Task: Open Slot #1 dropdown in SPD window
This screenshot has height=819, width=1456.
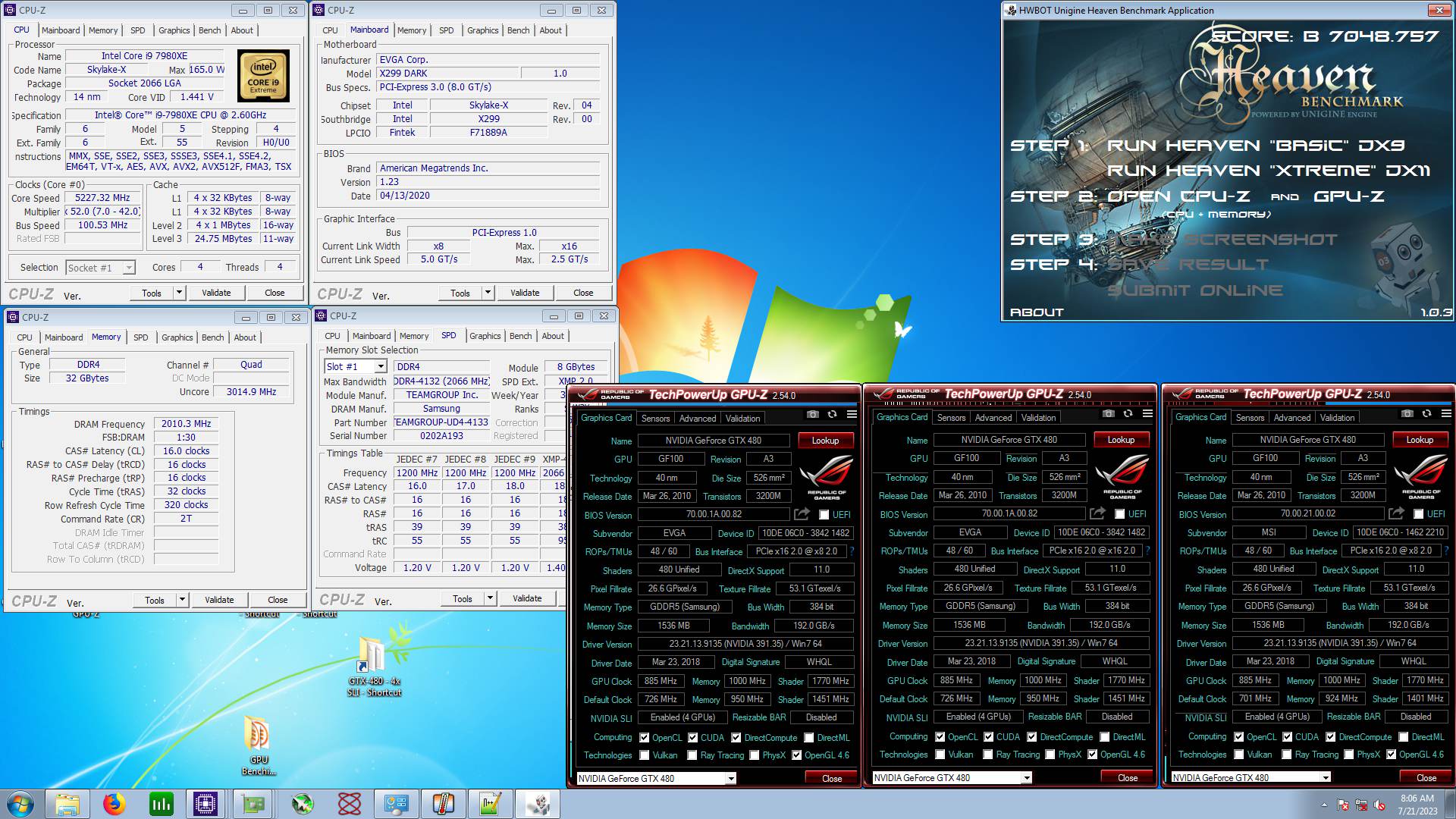Action: [x=381, y=367]
